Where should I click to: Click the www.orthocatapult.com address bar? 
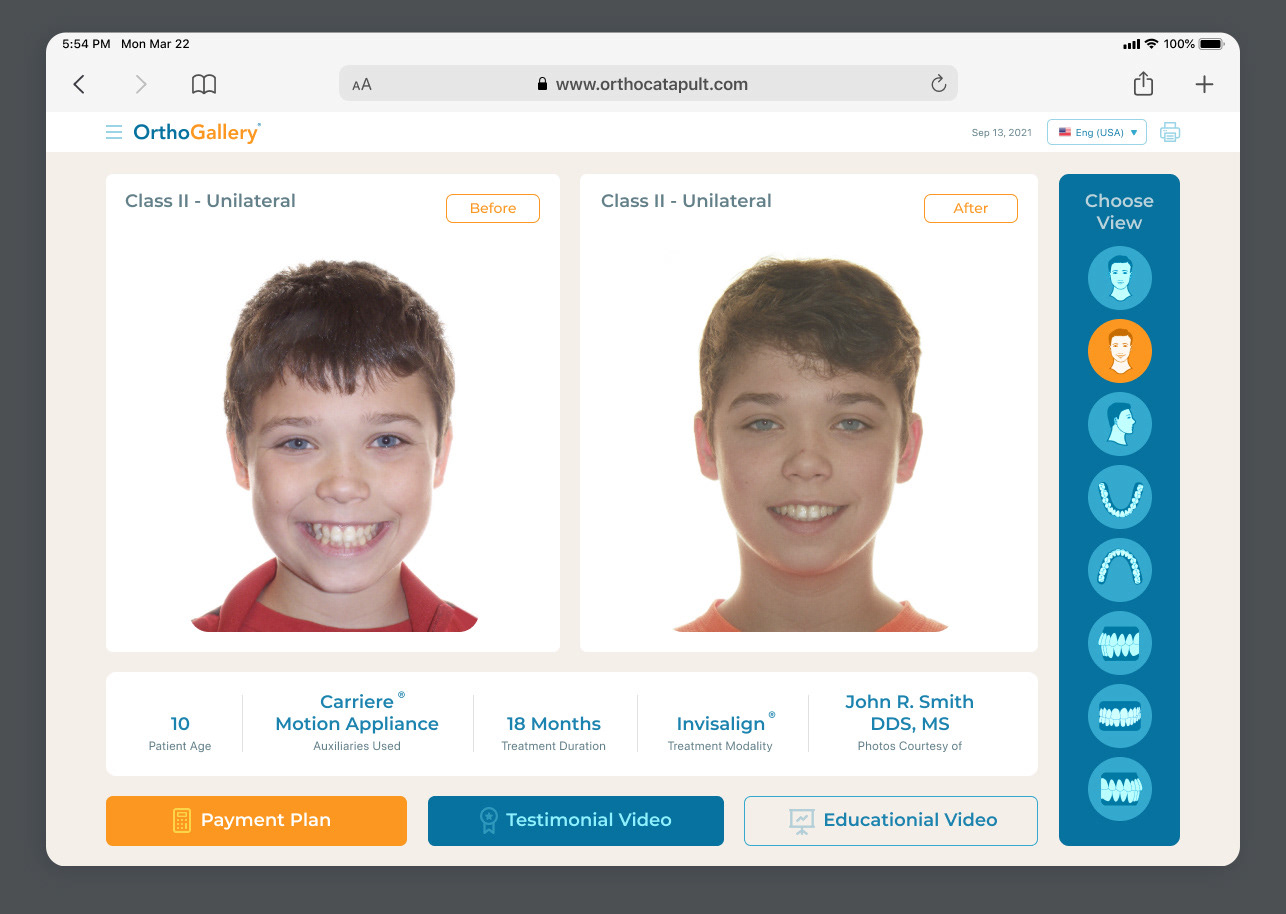(648, 84)
